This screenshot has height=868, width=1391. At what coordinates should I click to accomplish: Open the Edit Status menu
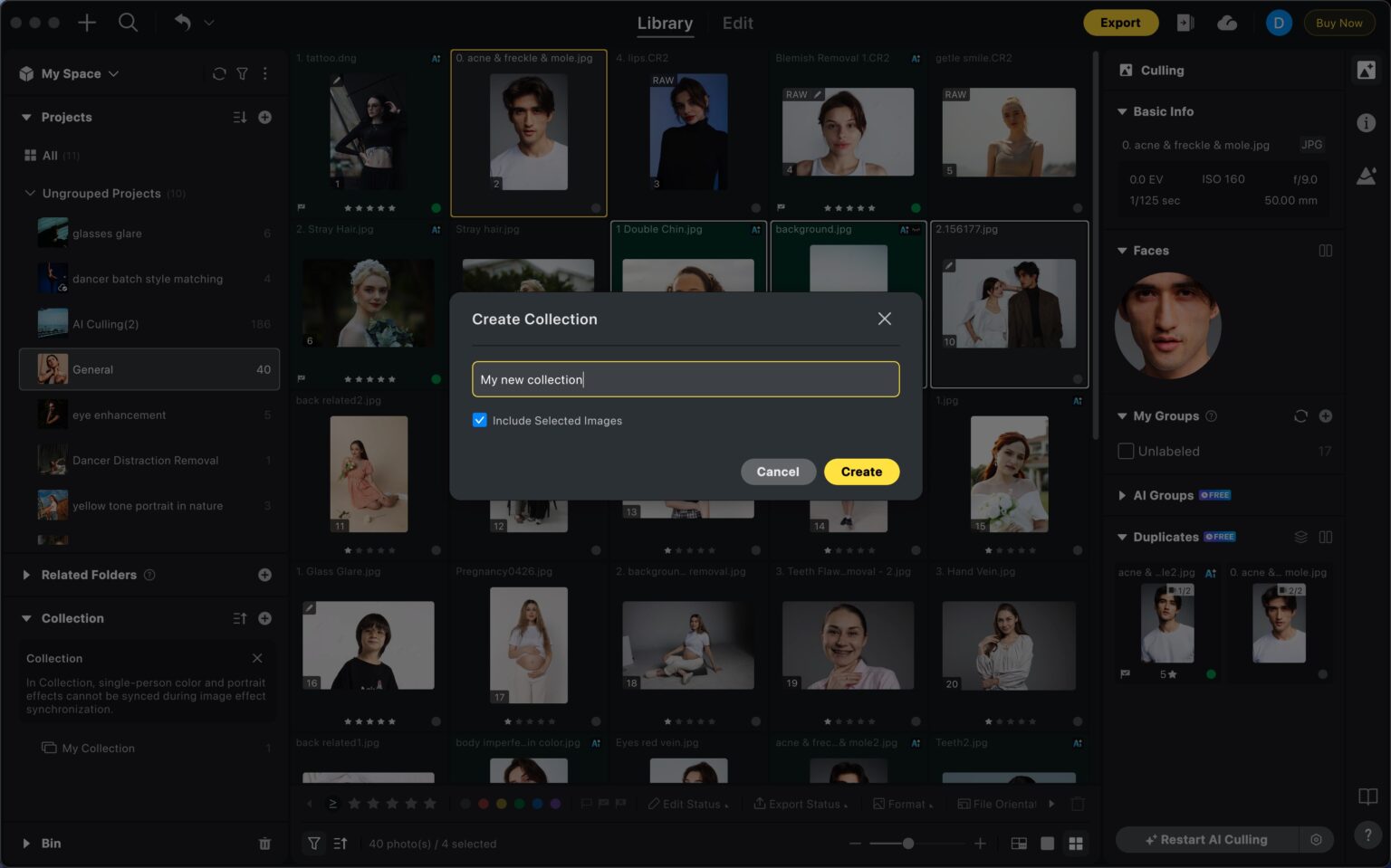pyautogui.click(x=688, y=803)
